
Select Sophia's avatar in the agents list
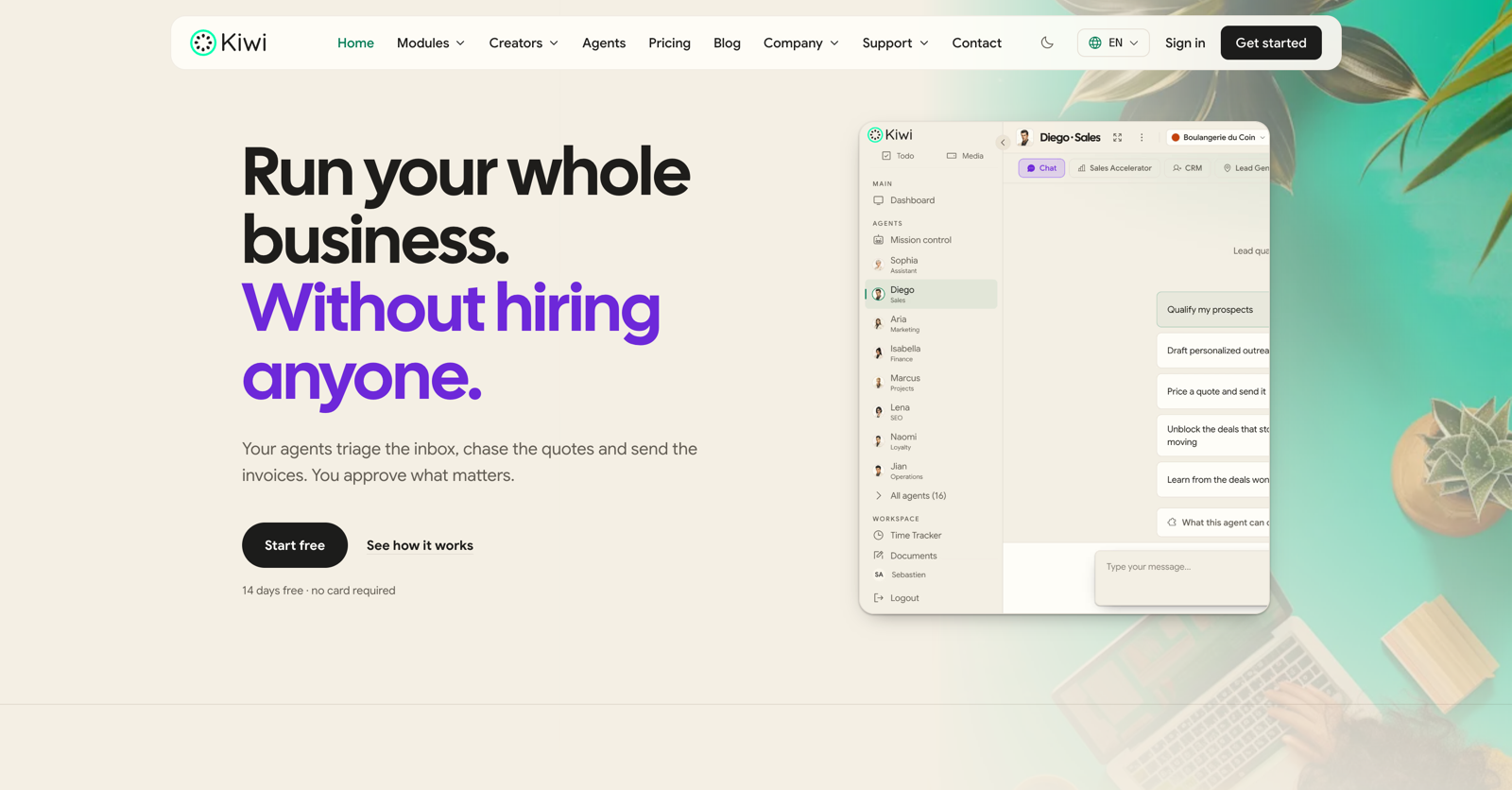[879, 265]
